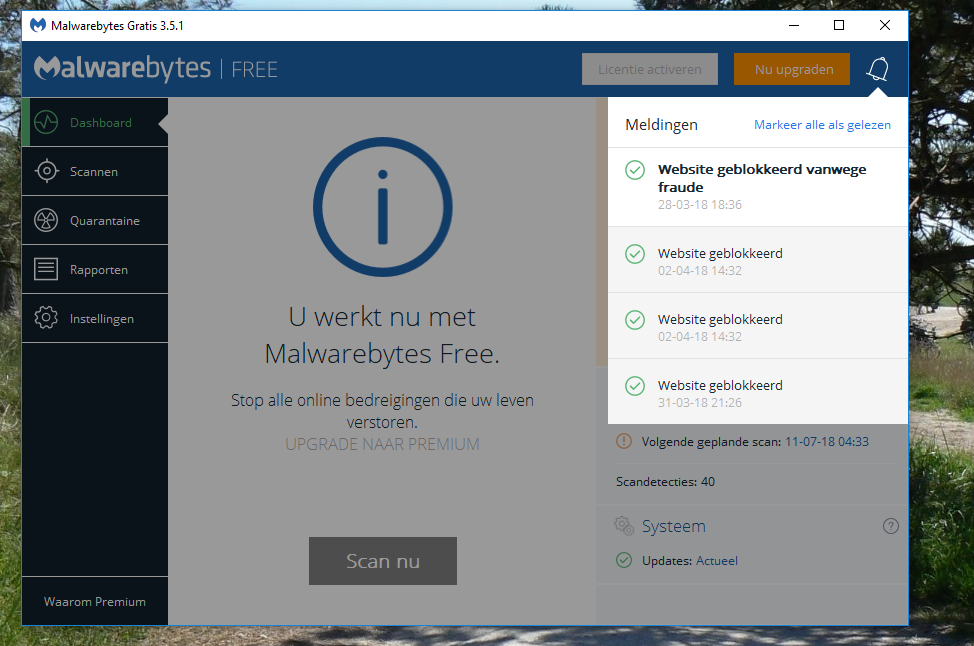Screen dimensions: 974x646
Task: Click the Malwarebytes title bar app icon
Action: click(38, 25)
